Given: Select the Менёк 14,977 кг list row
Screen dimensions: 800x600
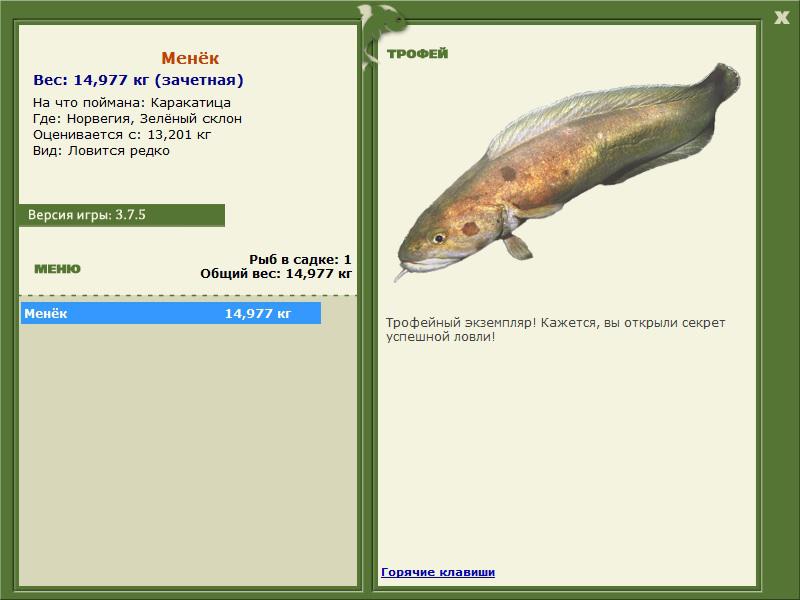Looking at the screenshot, I should pyautogui.click(x=170, y=313).
